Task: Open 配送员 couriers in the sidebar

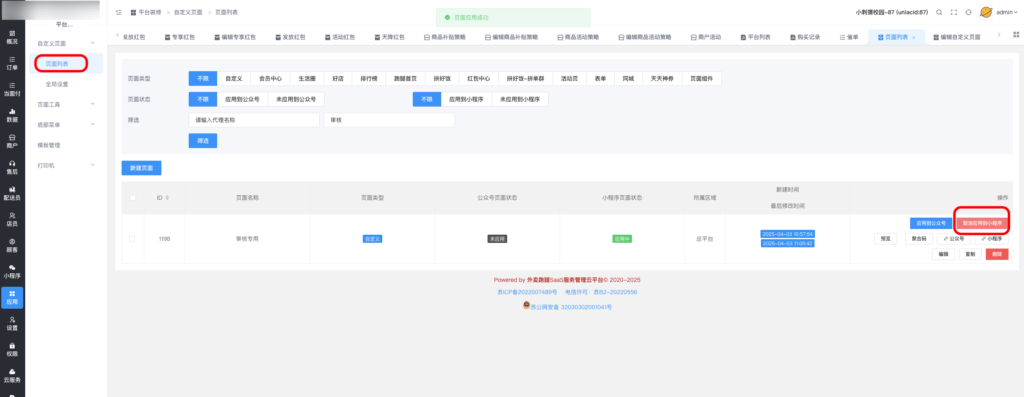Action: pyautogui.click(x=12, y=193)
